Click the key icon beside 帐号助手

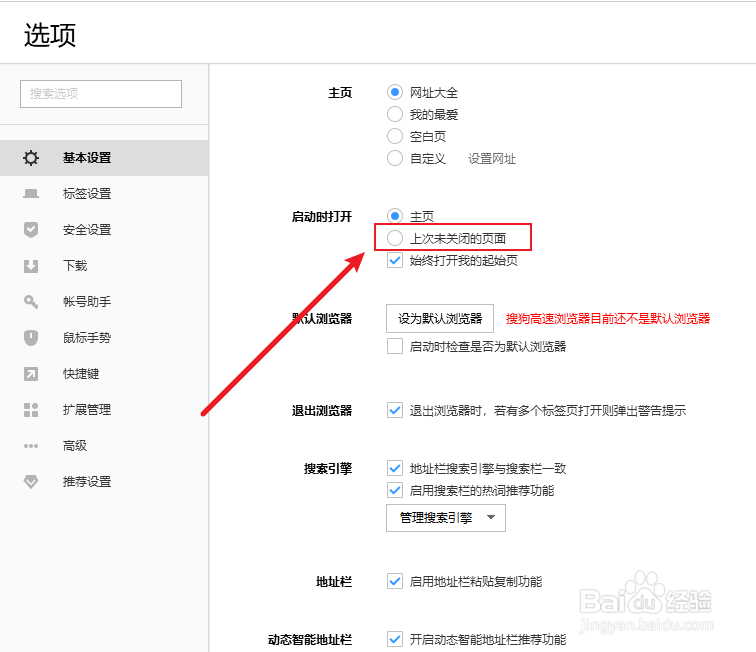click(x=31, y=302)
